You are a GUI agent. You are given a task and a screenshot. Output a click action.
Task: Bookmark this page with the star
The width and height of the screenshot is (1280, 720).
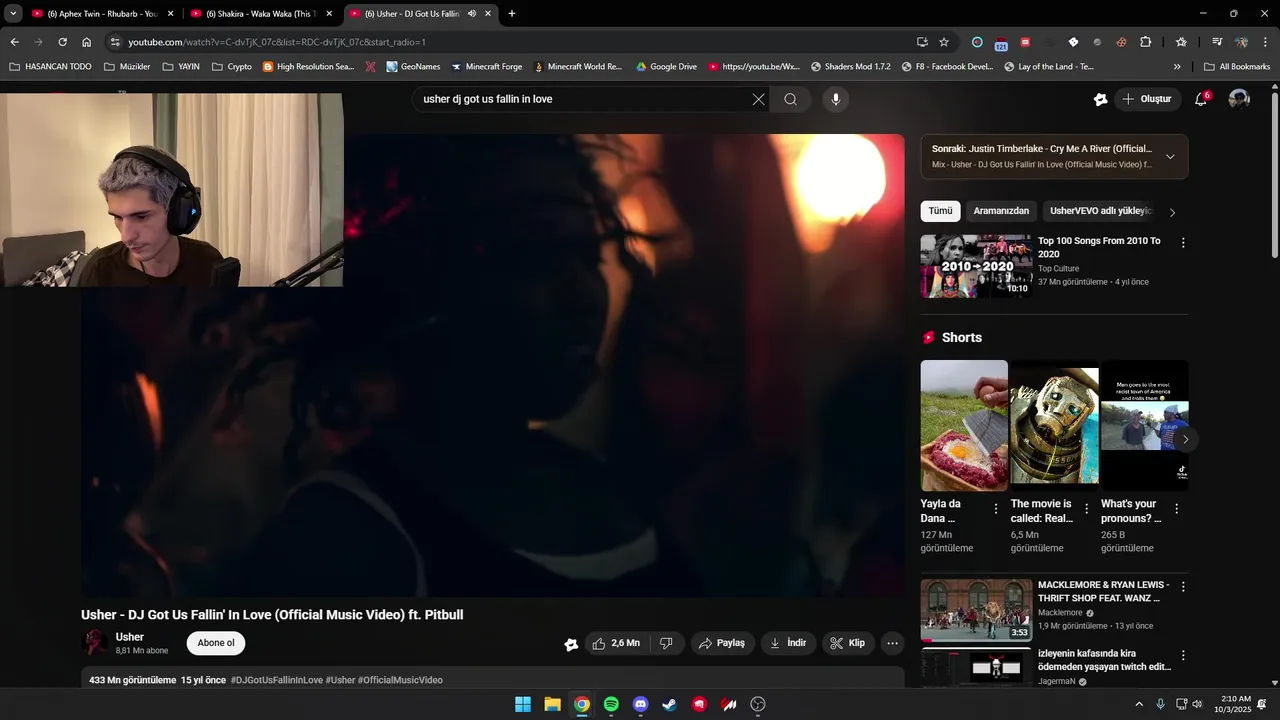[944, 42]
